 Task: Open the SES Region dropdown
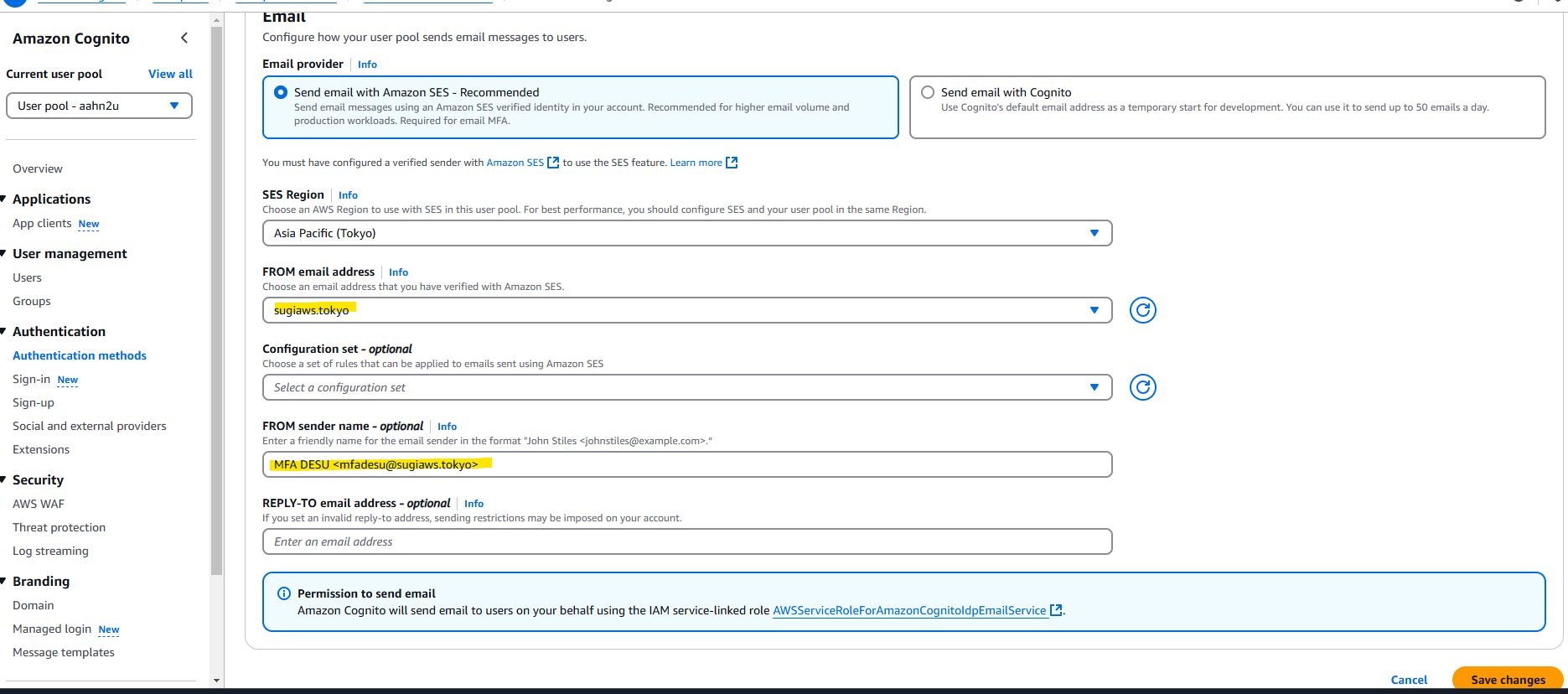pos(687,233)
